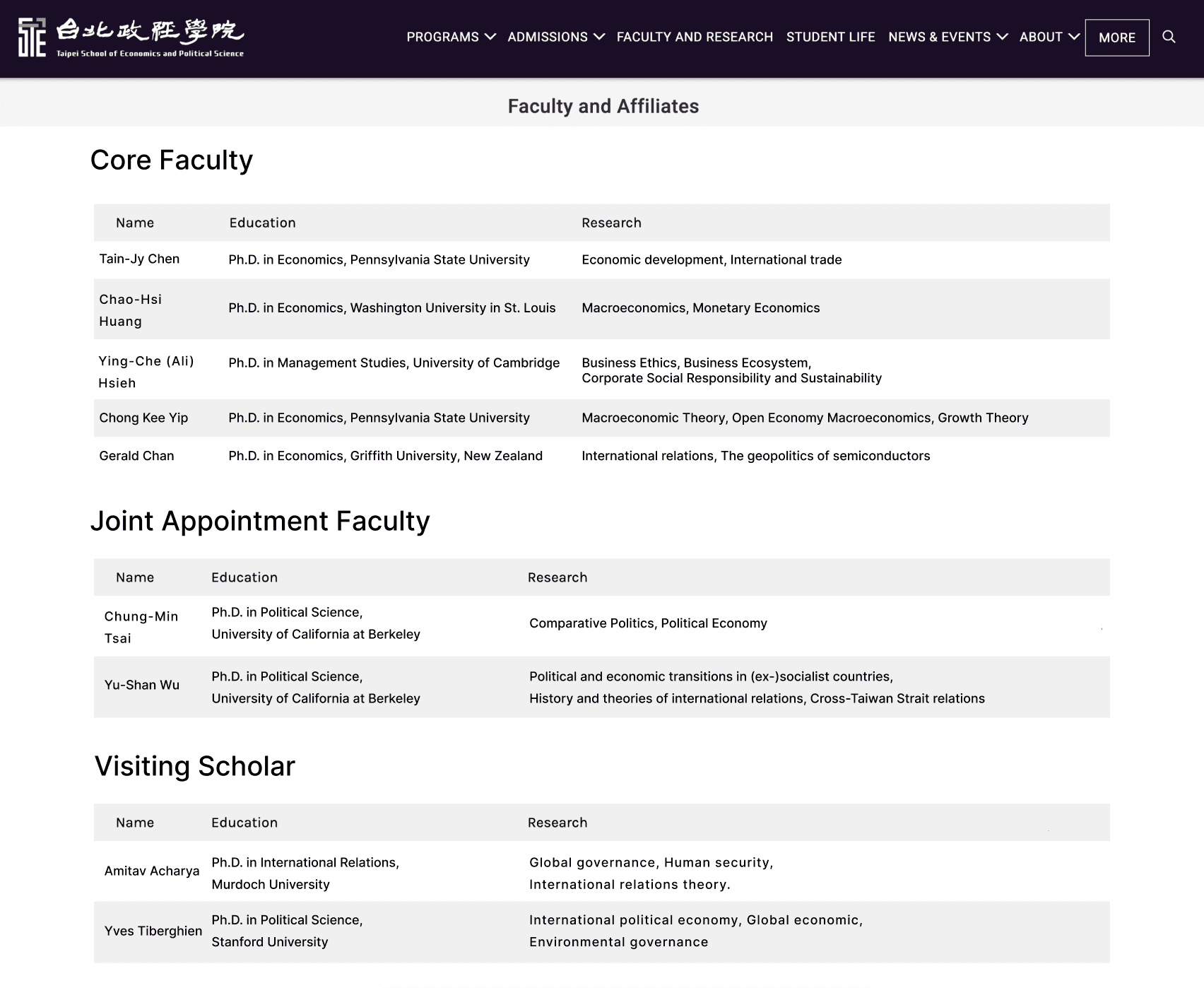Viewport: 1204px width, 988px height.
Task: Expand the NEWS & EVENTS dropdown chevron
Action: pos(1002,37)
